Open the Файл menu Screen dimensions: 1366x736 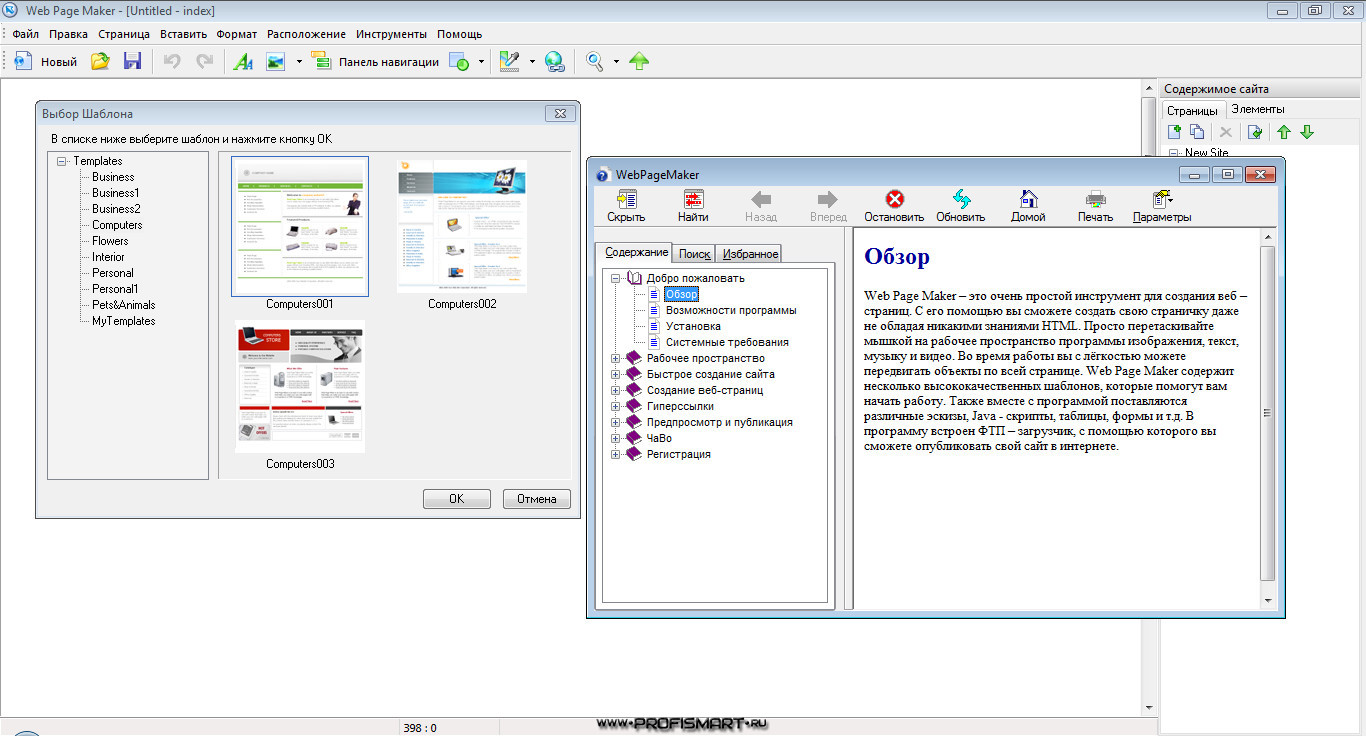26,34
